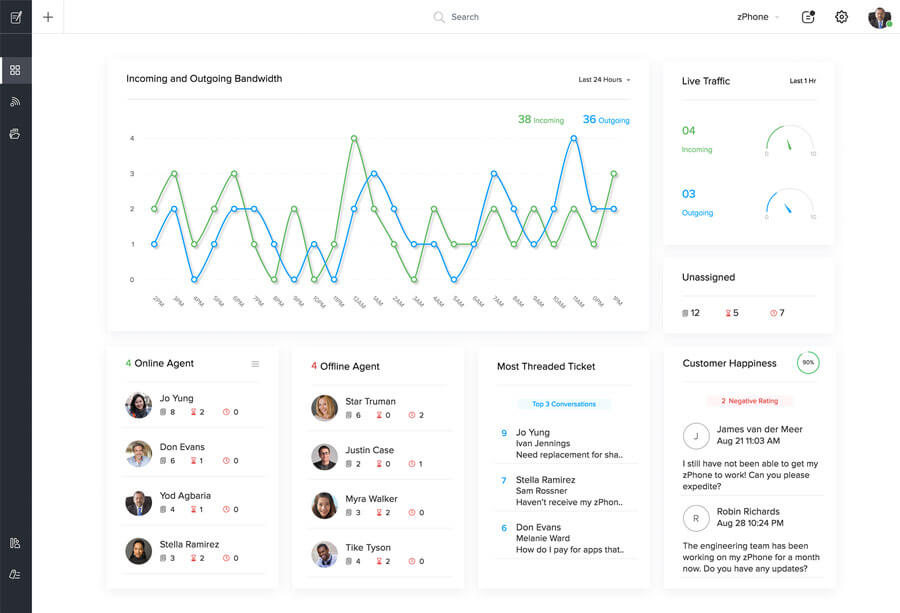The width and height of the screenshot is (900, 613).
Task: Click the compose ticket icon in sidebar top
Action: 15,17
